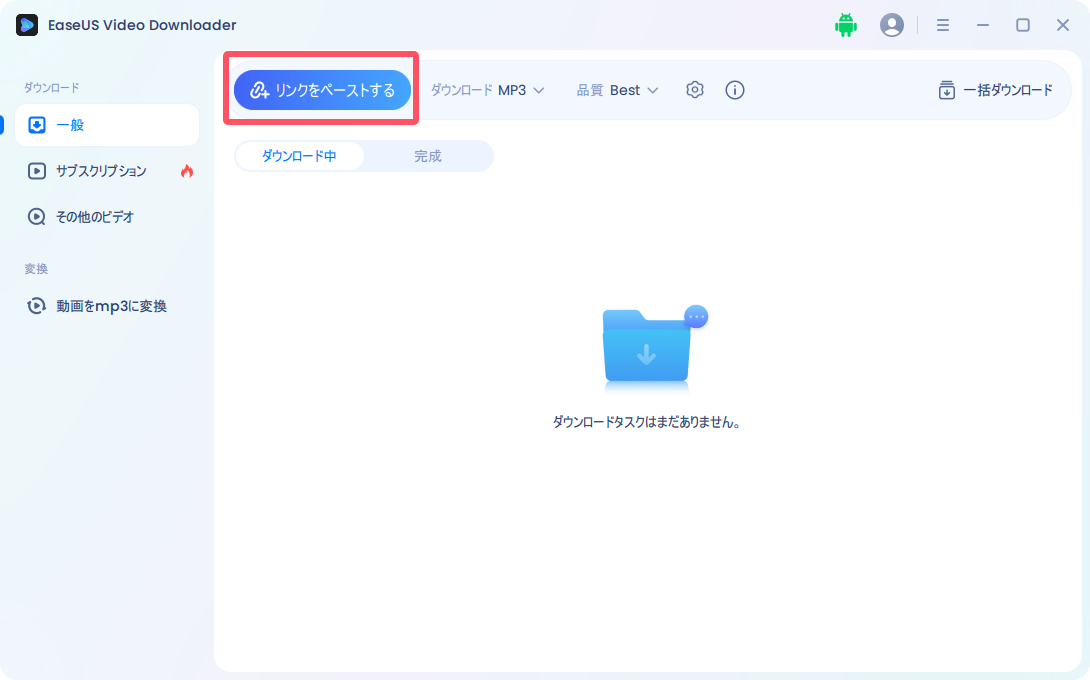Image resolution: width=1090 pixels, height=680 pixels.
Task: Start 一括ダウンロード batch download
Action: pos(996,90)
